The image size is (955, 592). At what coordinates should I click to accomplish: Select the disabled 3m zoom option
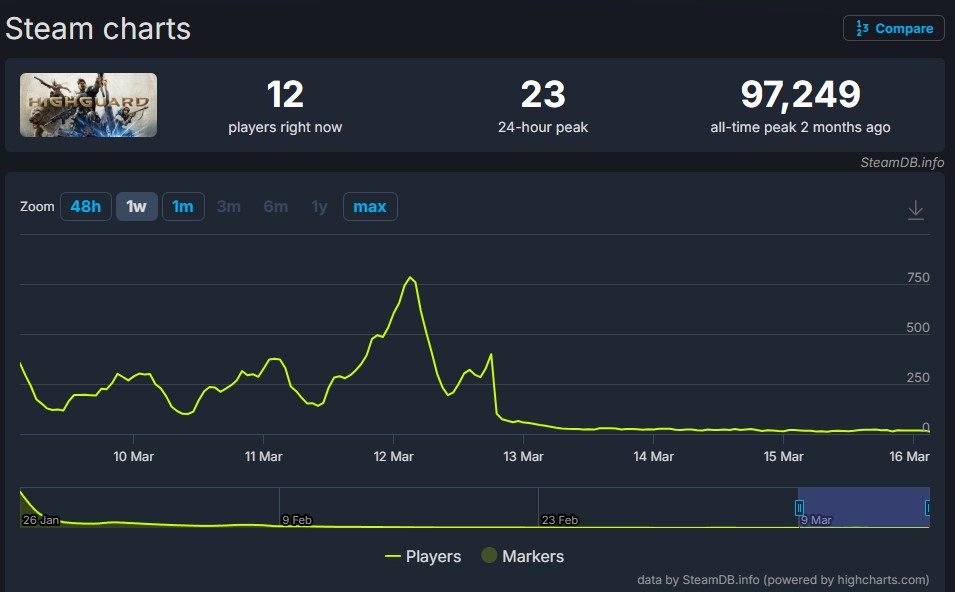tap(229, 206)
